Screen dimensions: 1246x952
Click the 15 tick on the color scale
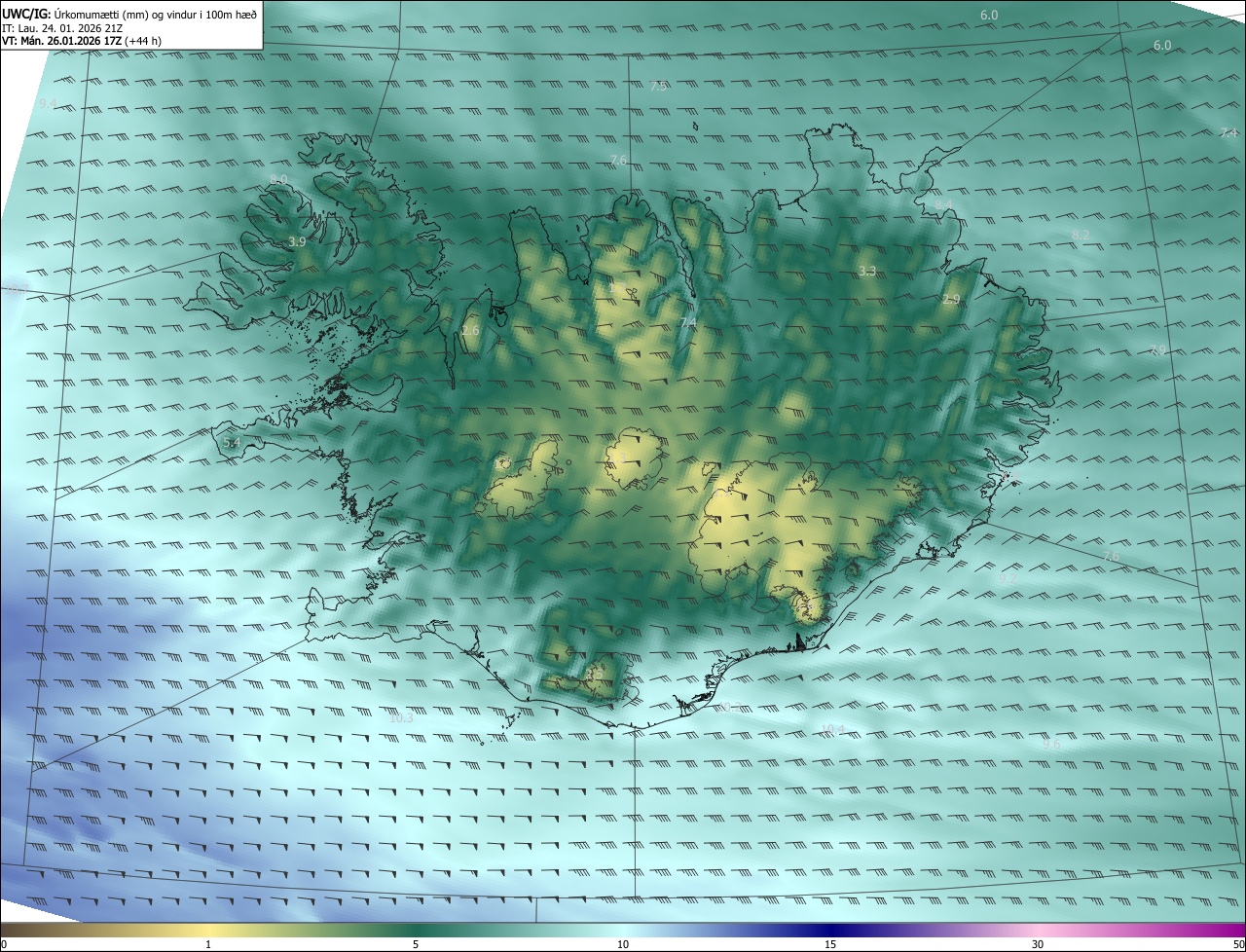pos(830,944)
